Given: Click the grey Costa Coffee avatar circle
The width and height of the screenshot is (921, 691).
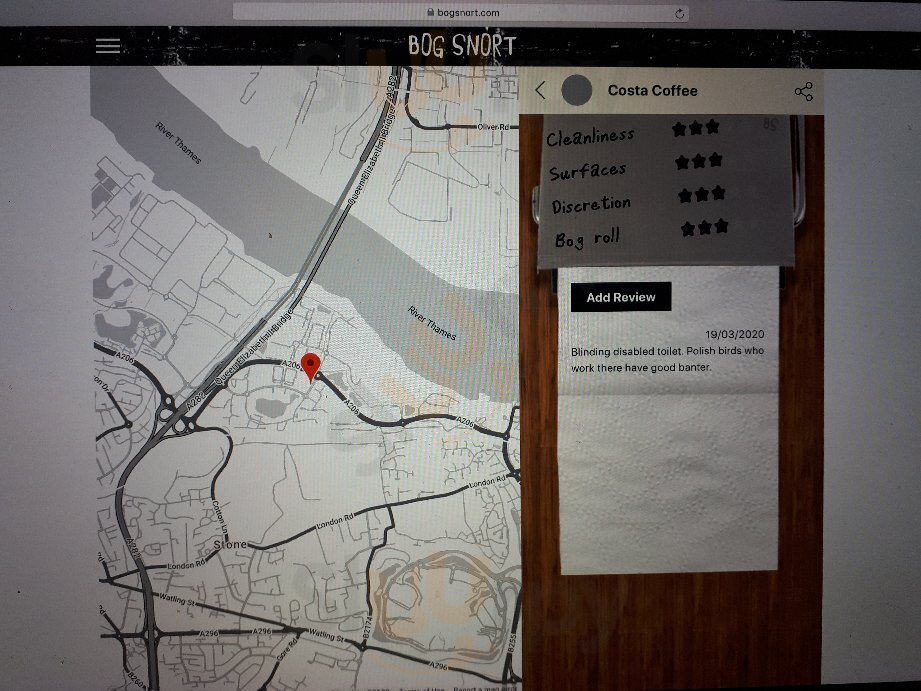Looking at the screenshot, I should click(577, 90).
